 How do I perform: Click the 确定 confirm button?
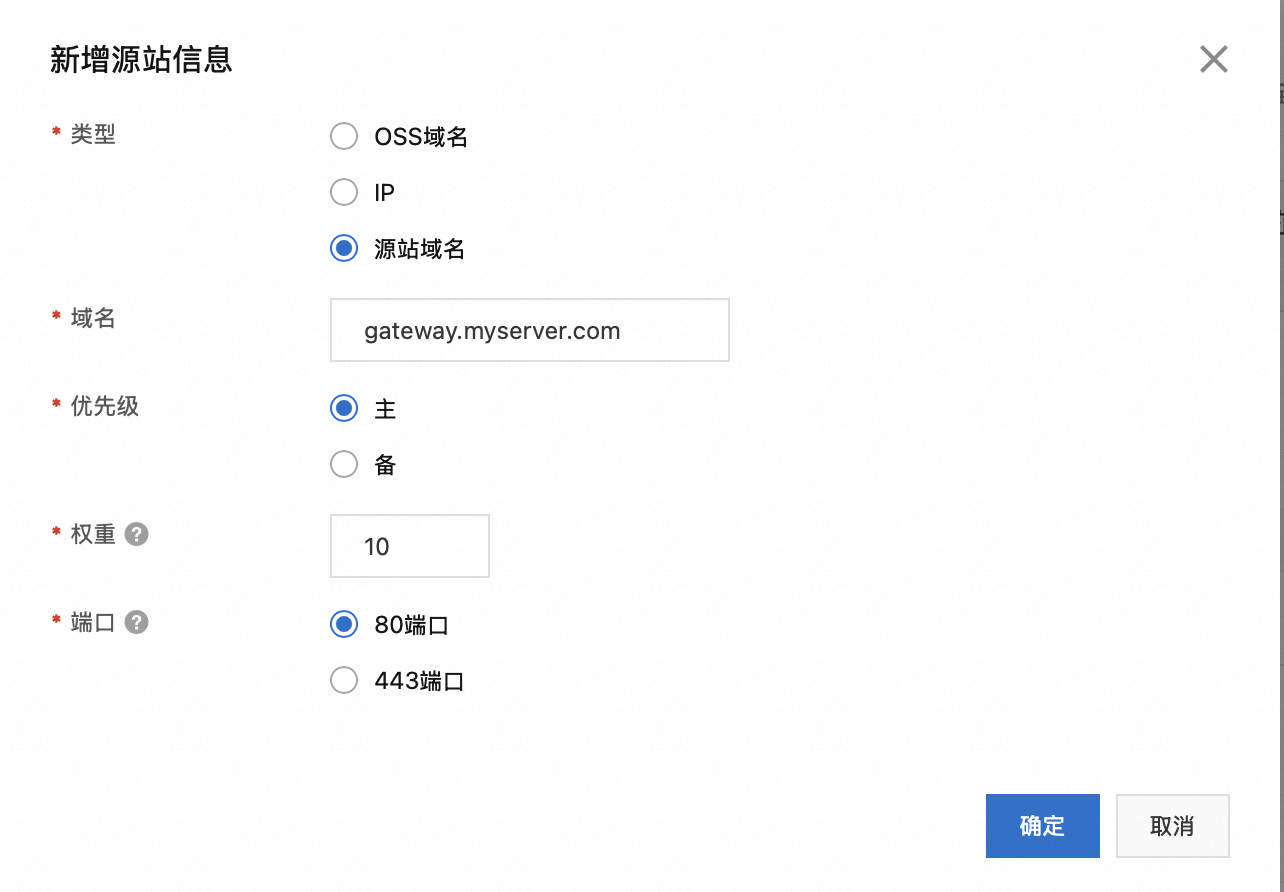[x=1042, y=825]
